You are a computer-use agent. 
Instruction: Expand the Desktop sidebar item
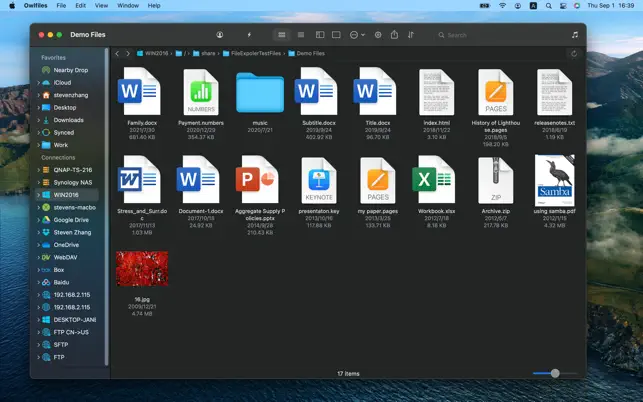(x=38, y=107)
